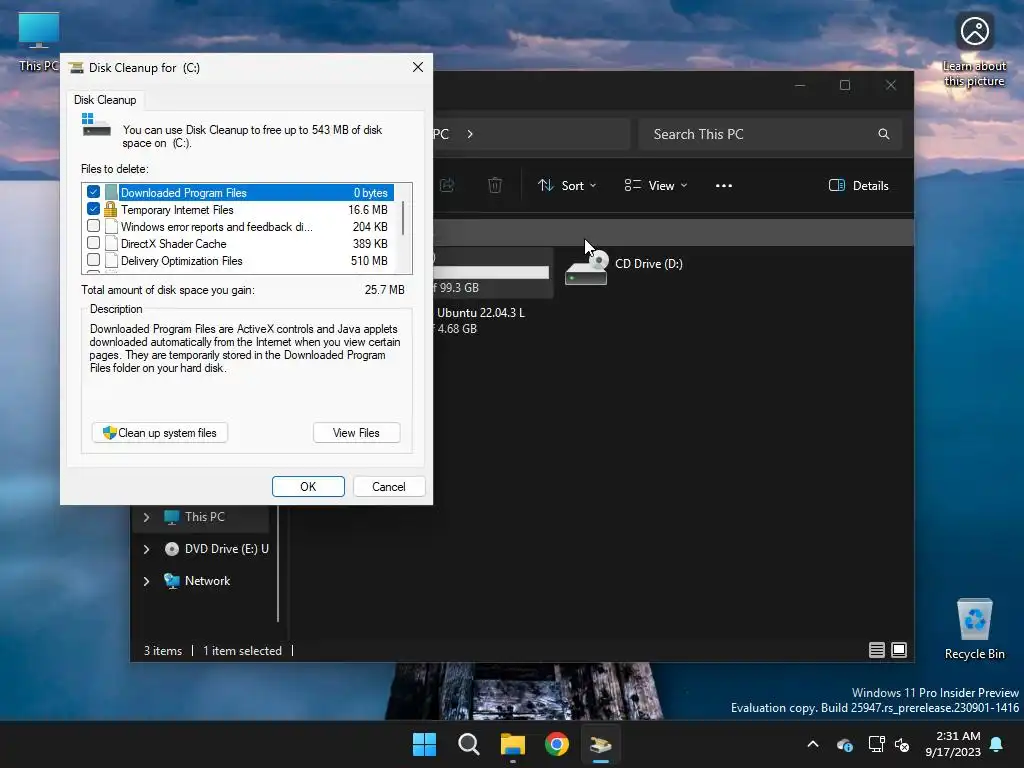Click the Share icon in toolbar
This screenshot has width=1024, height=768.
(447, 185)
